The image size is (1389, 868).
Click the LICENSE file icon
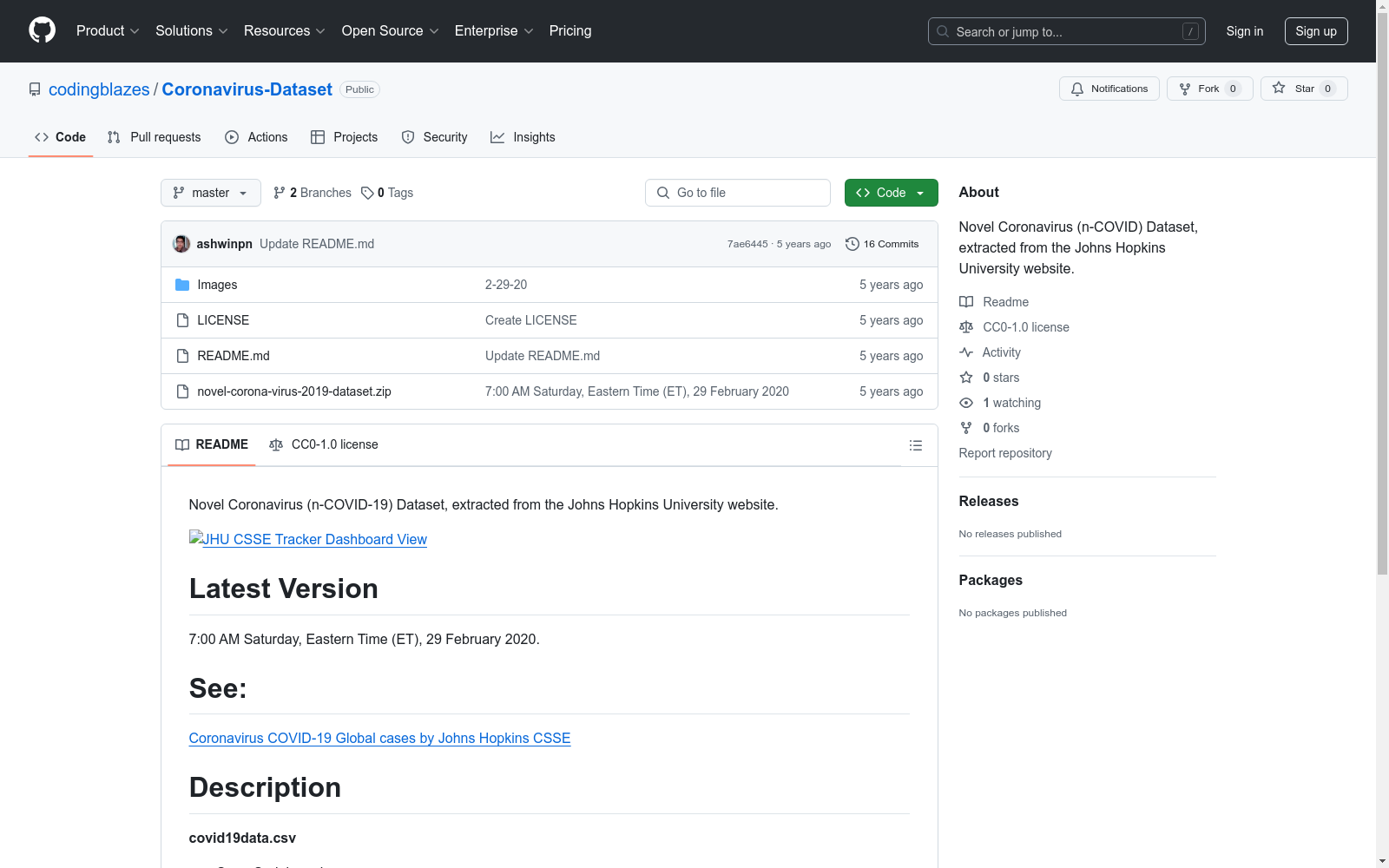[182, 320]
